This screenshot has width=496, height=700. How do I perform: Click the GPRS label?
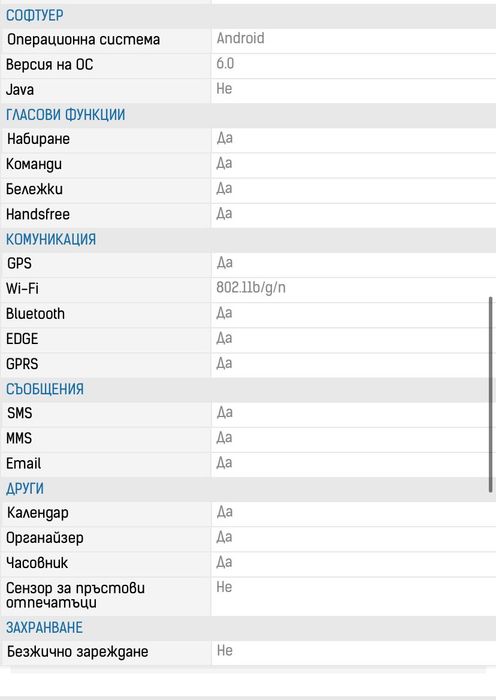22,364
